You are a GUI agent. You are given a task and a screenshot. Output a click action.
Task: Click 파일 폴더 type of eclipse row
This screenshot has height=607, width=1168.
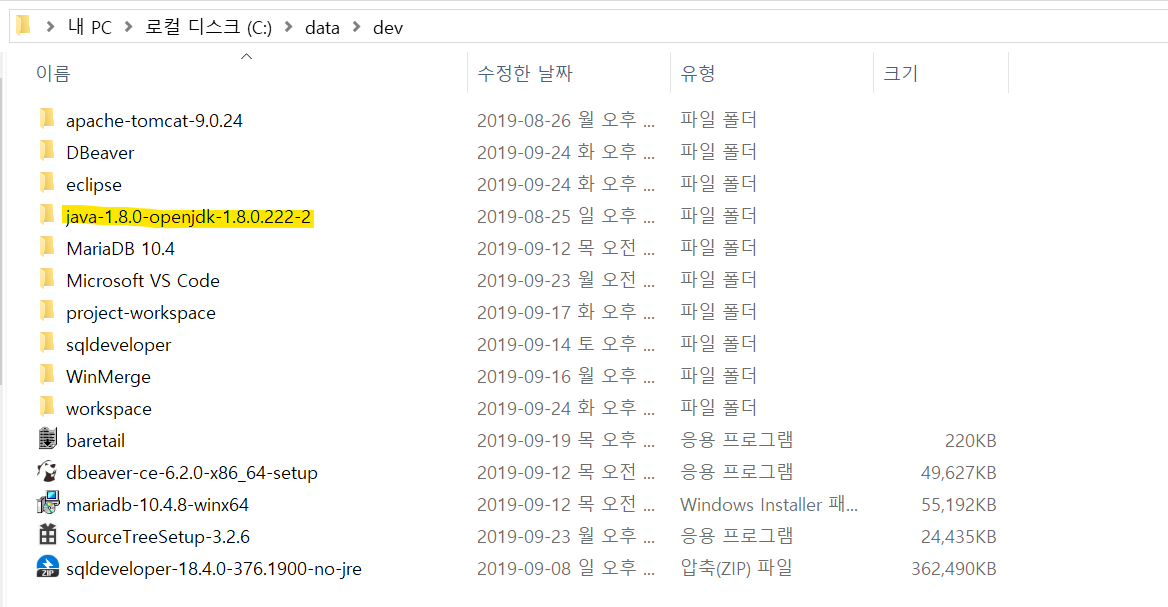pyautogui.click(x=718, y=183)
